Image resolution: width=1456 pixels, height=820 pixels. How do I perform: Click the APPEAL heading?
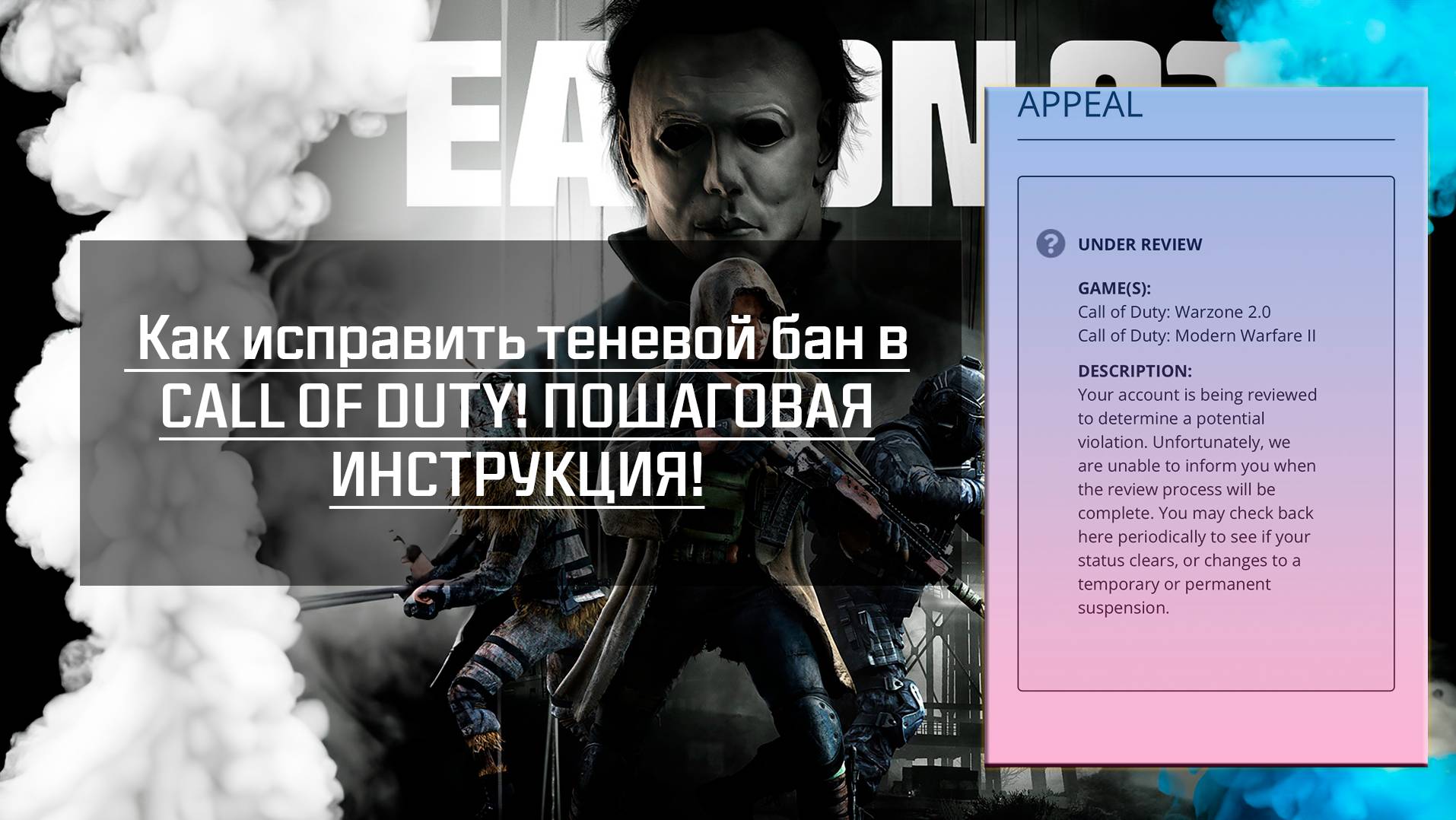(1079, 105)
